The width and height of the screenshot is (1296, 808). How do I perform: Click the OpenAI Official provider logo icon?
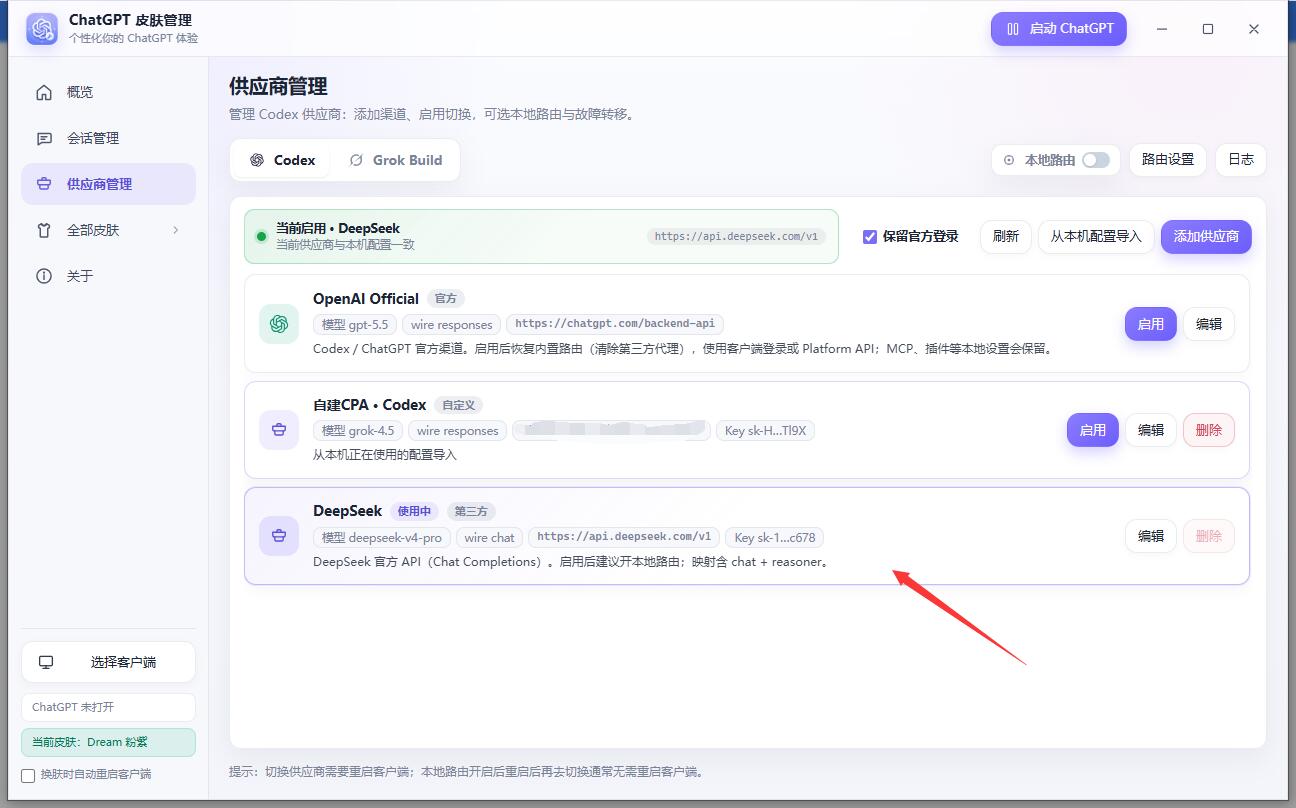[279, 324]
